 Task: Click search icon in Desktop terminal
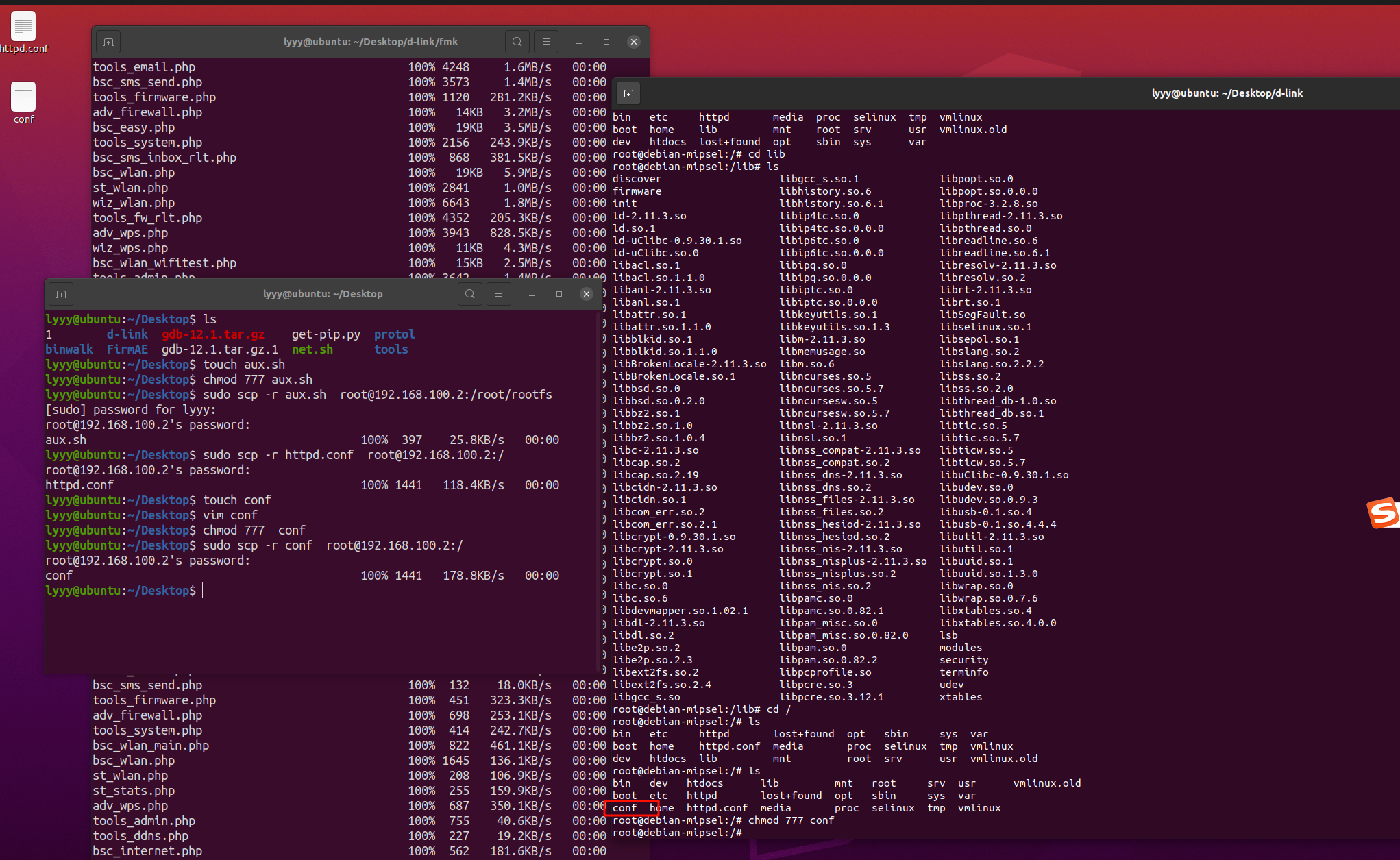click(x=470, y=294)
